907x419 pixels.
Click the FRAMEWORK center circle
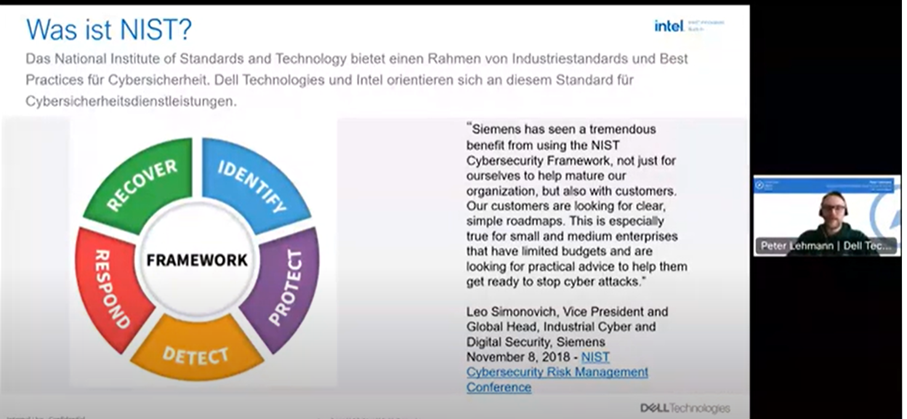click(x=197, y=260)
